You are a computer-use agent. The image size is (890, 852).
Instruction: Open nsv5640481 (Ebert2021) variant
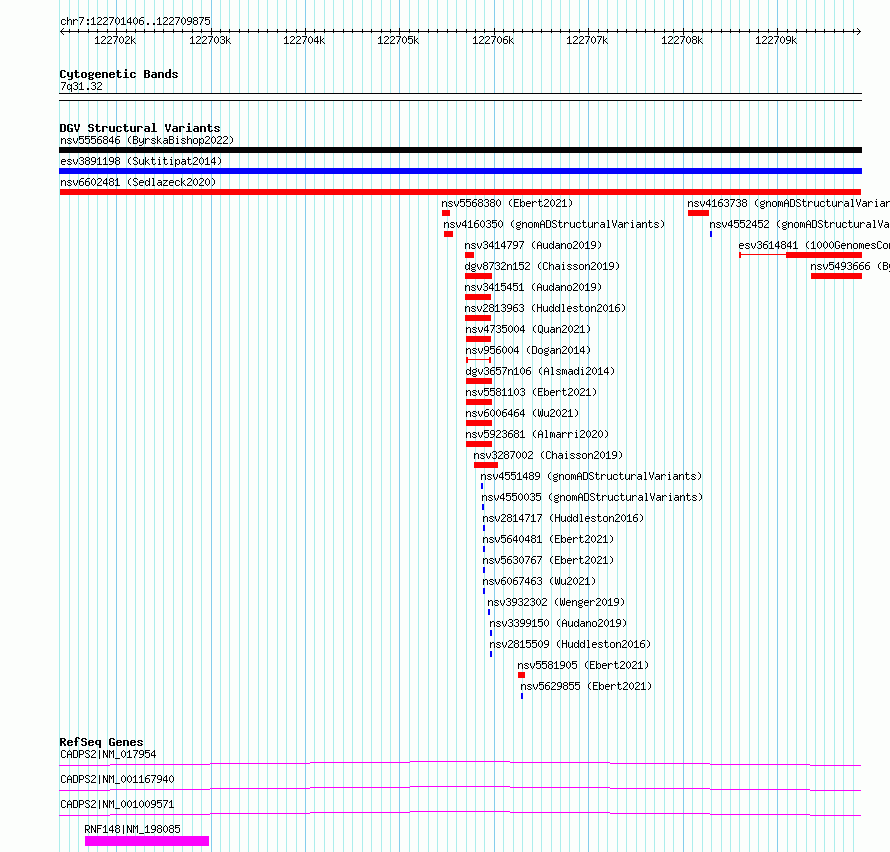pos(548,539)
